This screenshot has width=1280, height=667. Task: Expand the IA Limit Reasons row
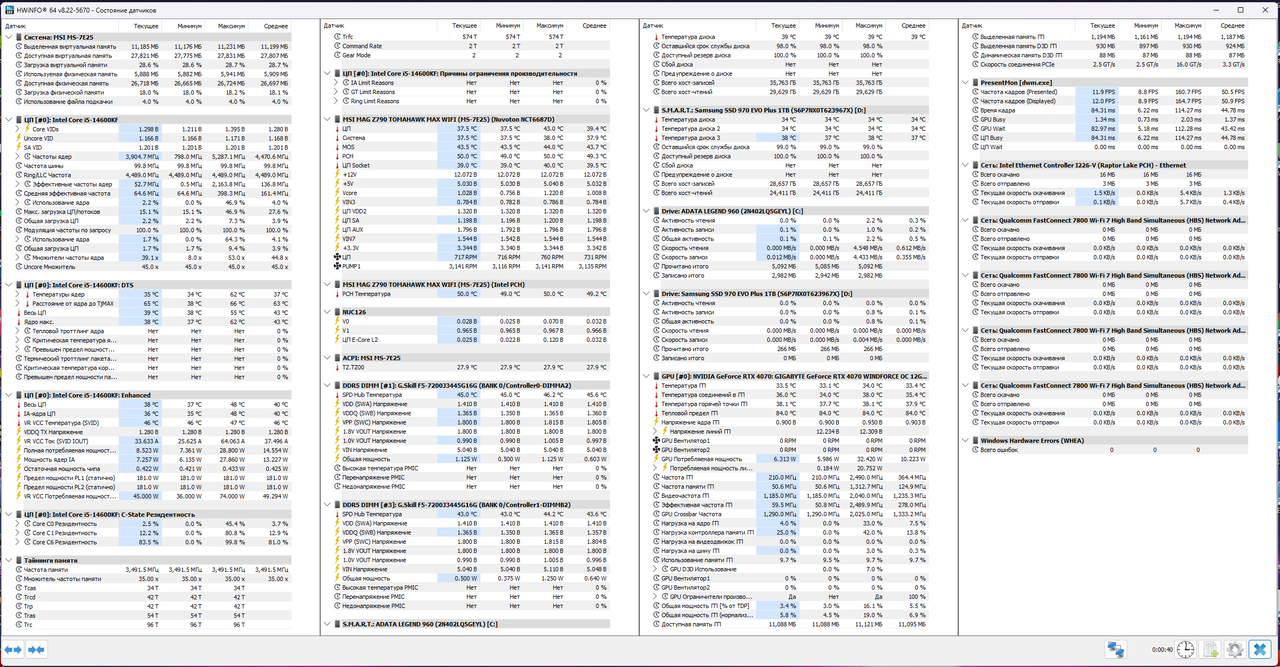pos(336,83)
